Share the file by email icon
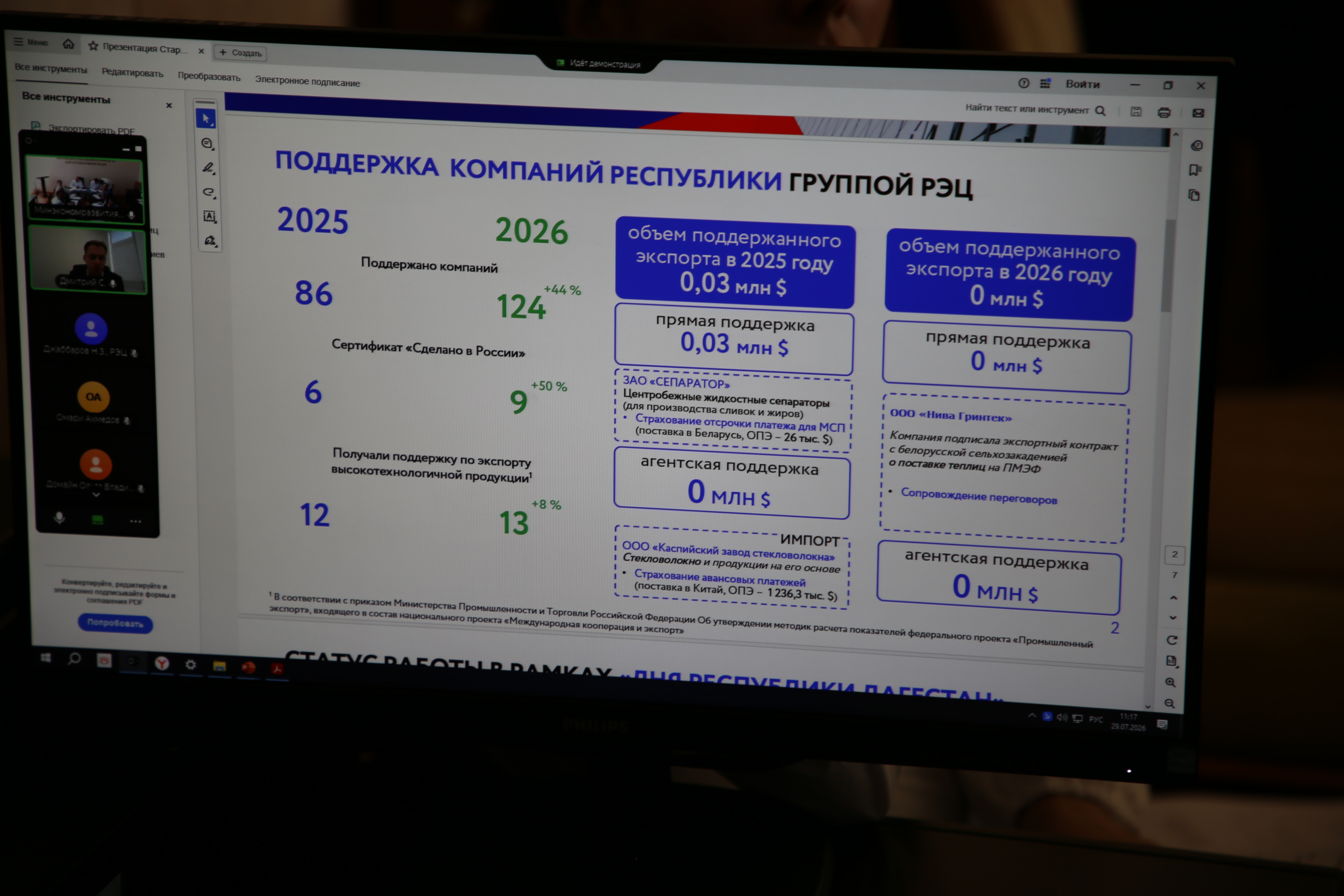This screenshot has height=896, width=1344. tap(1198, 113)
